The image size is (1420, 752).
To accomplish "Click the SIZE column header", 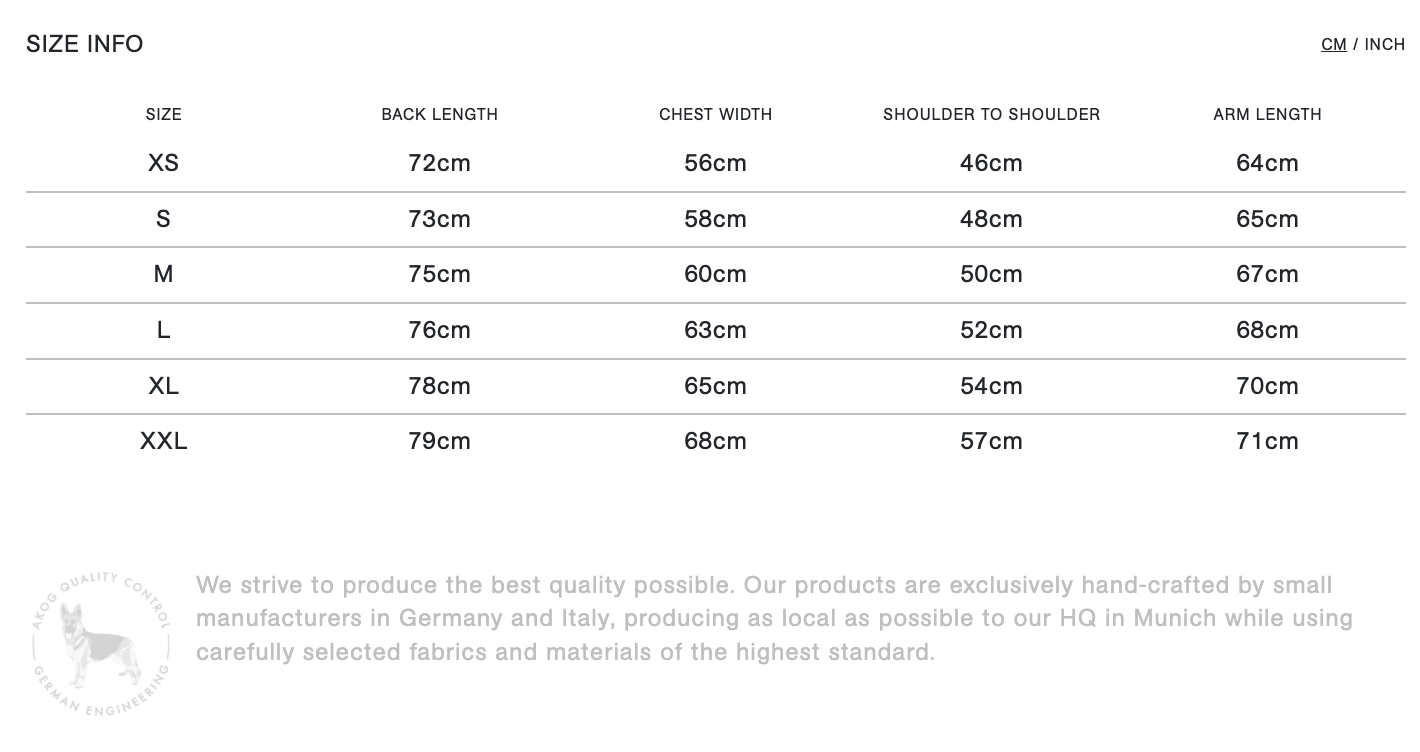I will pos(164,114).
